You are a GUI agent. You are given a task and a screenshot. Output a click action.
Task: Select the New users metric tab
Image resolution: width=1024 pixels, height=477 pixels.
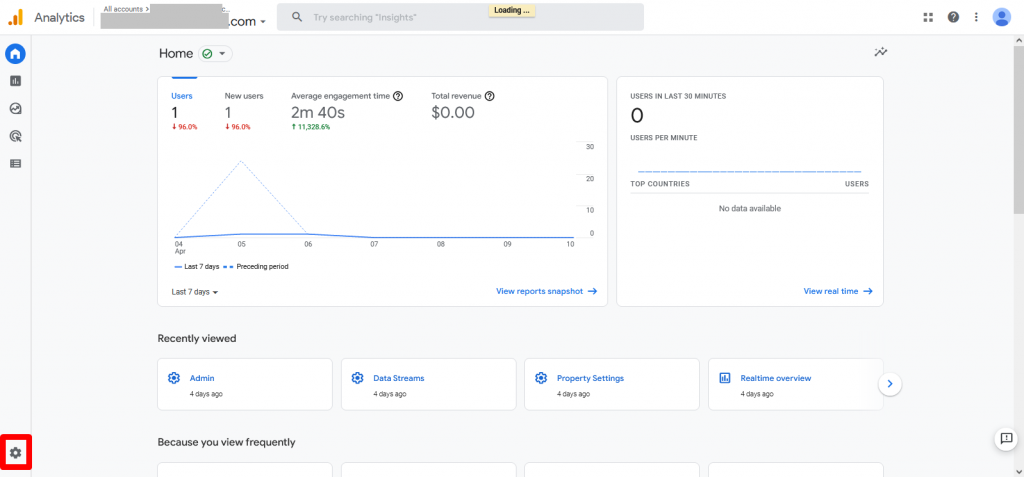click(244, 110)
